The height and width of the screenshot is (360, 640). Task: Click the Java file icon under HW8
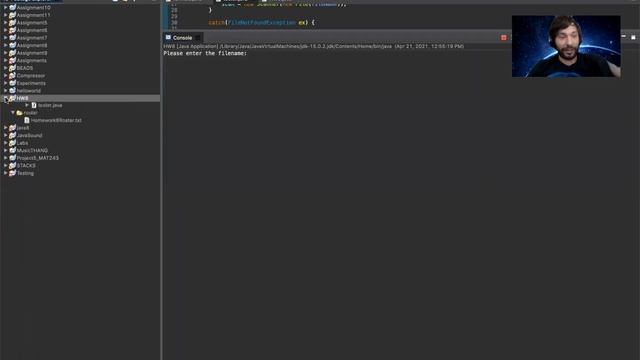34,105
